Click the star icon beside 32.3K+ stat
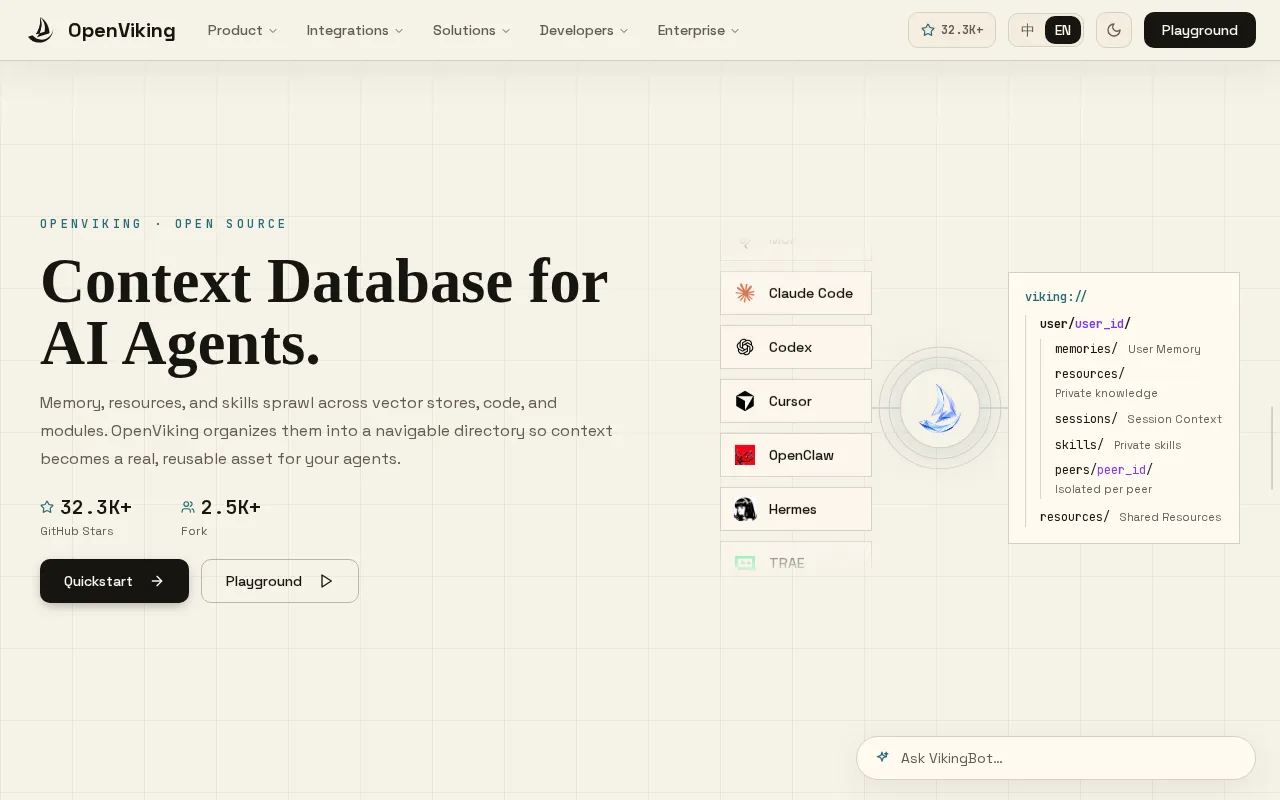 pyautogui.click(x=47, y=507)
